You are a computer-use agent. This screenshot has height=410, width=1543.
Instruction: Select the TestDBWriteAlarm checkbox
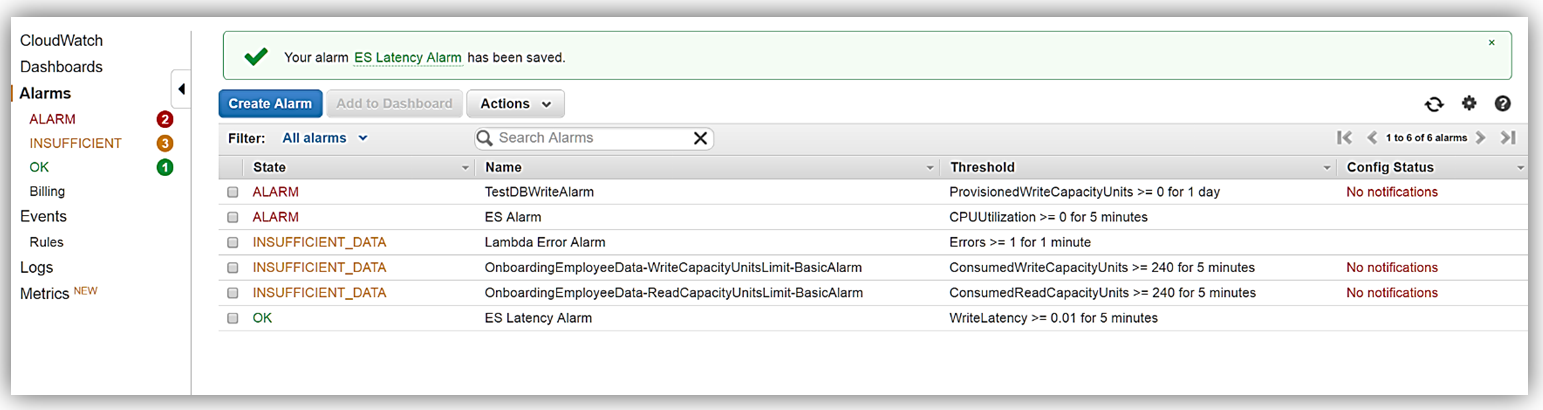point(233,192)
